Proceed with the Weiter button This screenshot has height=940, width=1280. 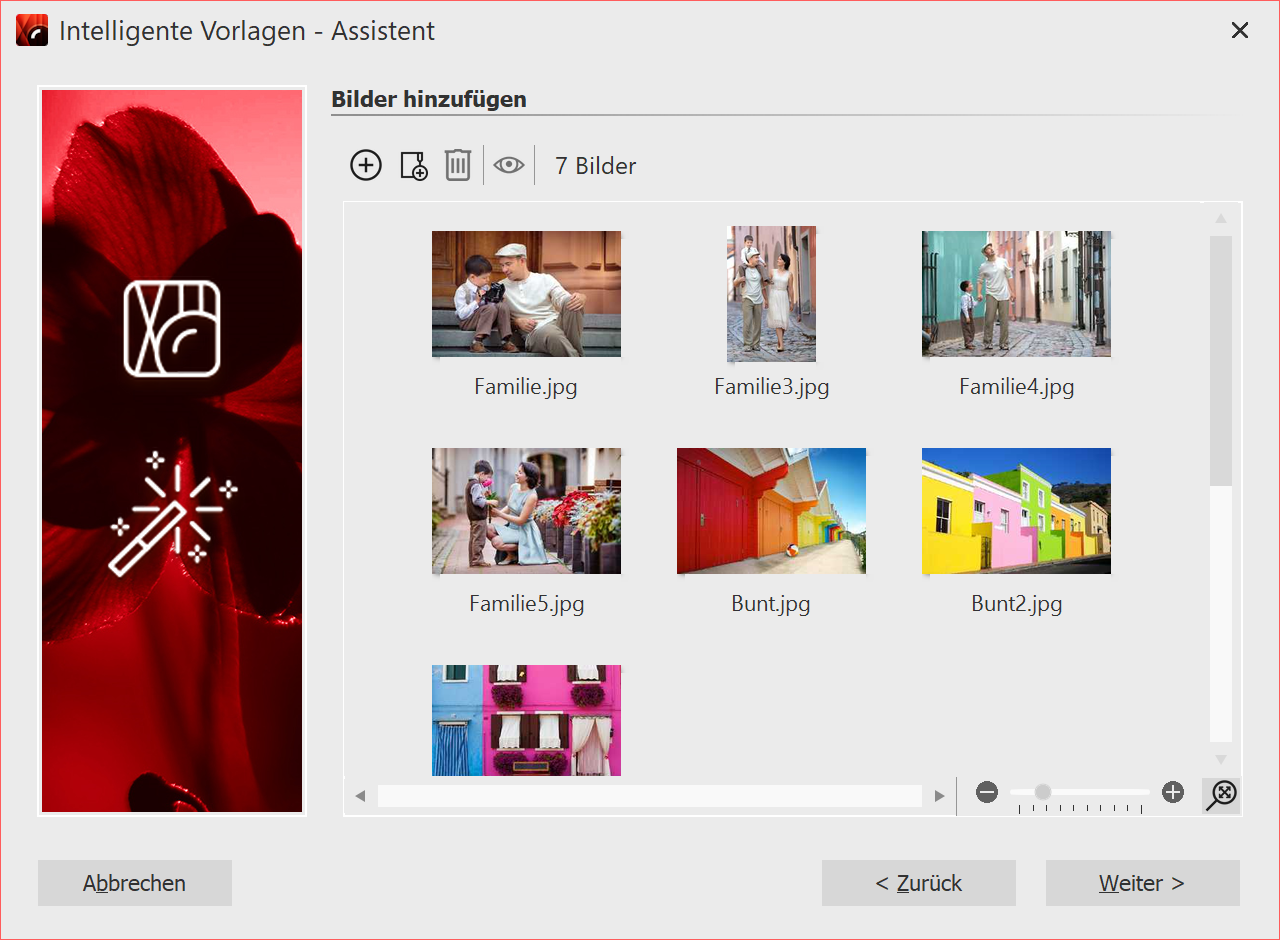(1142, 883)
